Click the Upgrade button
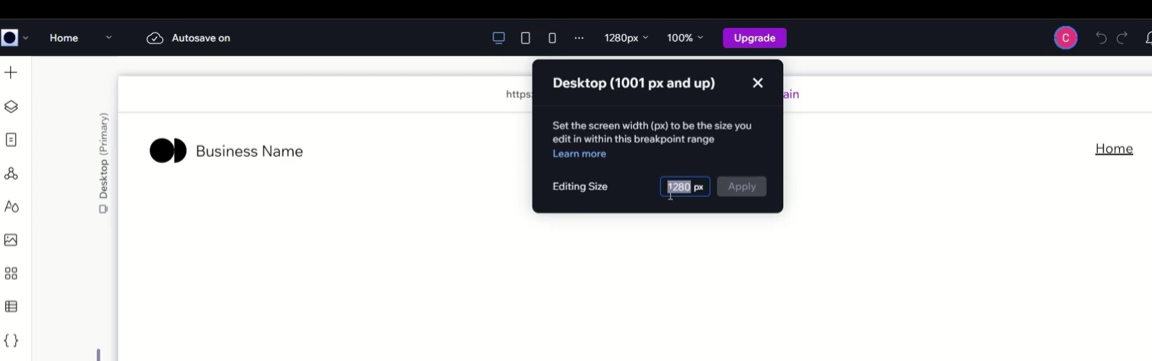 [x=755, y=38]
